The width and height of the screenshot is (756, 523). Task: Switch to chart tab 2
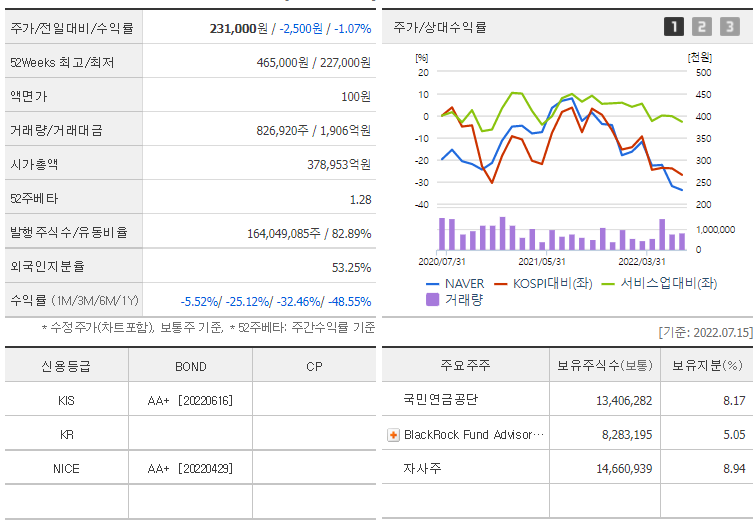point(702,27)
